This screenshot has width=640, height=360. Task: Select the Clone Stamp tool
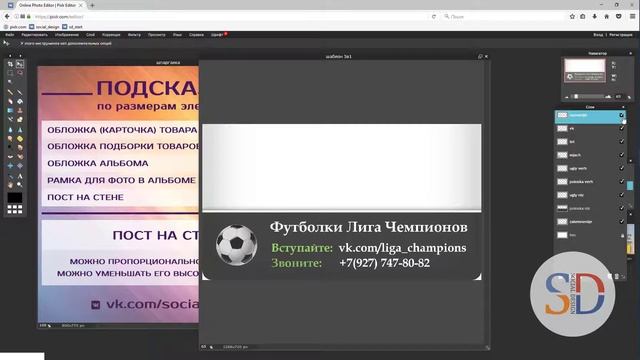coord(20,110)
